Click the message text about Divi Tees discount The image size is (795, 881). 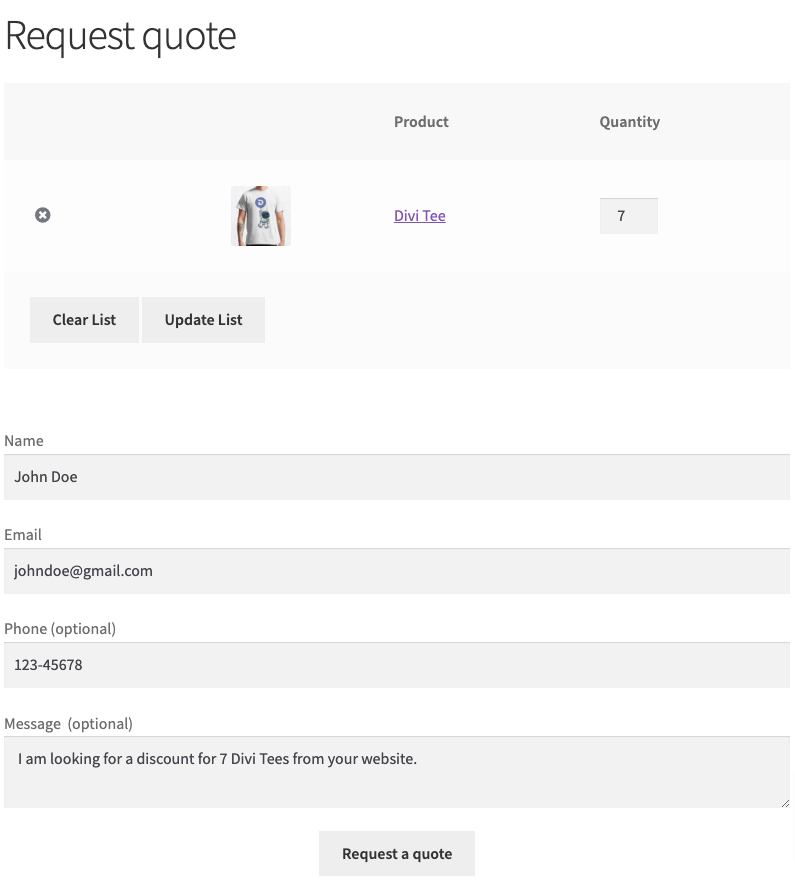coord(217,759)
